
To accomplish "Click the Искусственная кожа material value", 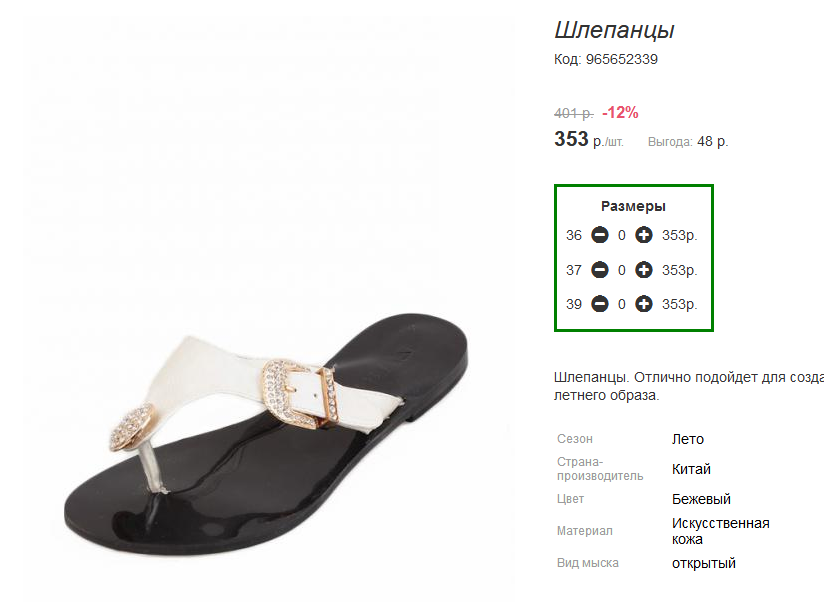I will coord(720,531).
